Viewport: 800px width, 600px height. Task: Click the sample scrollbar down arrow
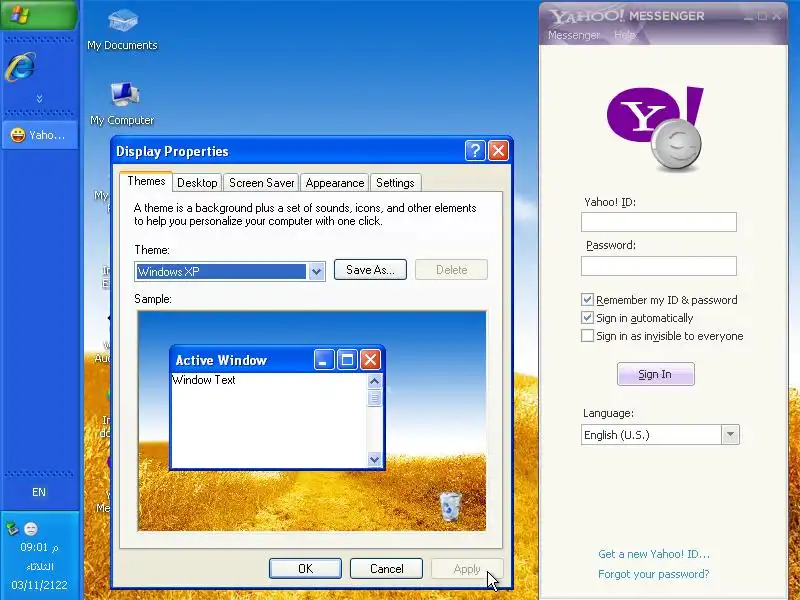(x=374, y=459)
